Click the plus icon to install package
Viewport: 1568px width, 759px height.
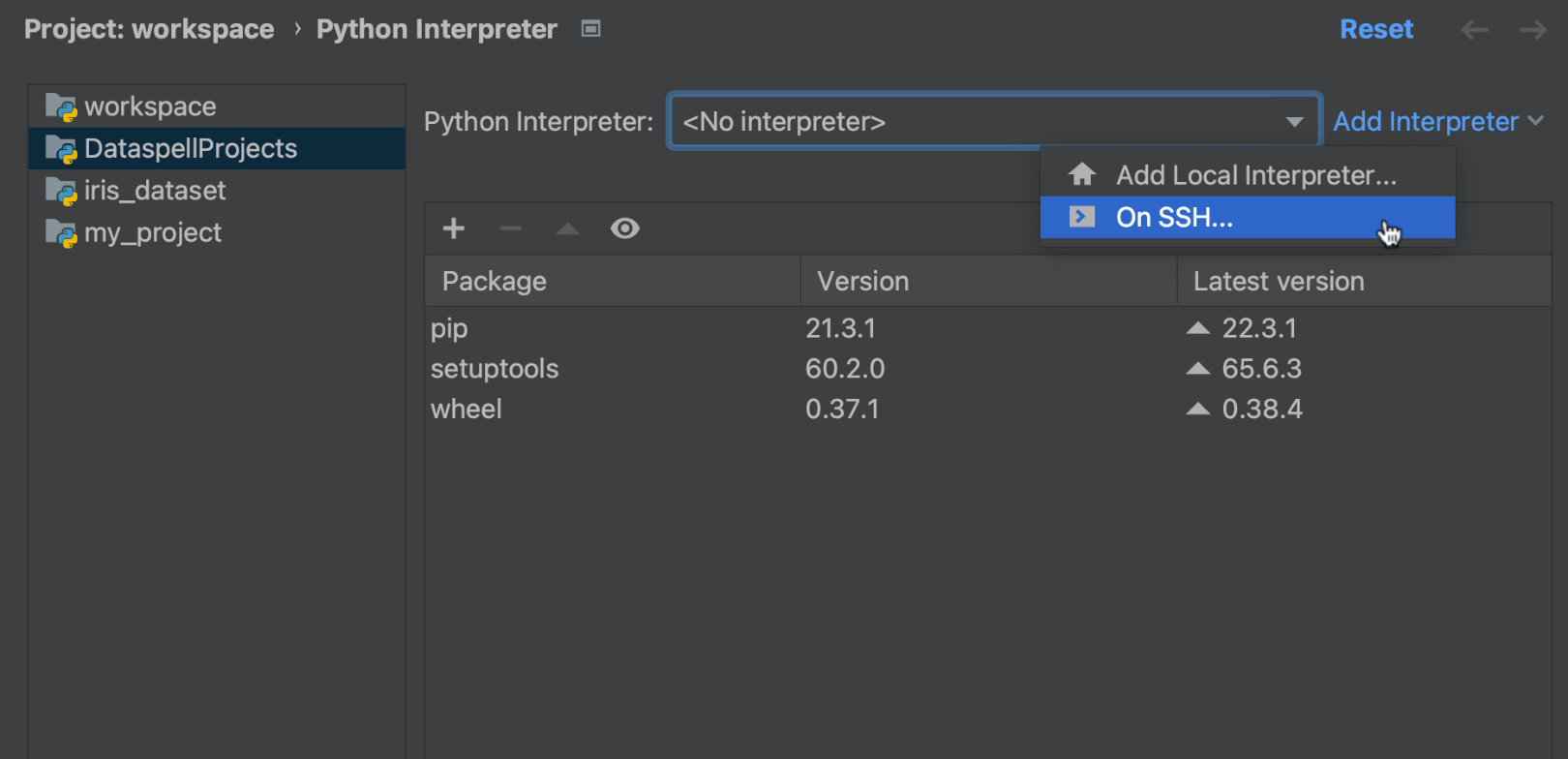(453, 228)
